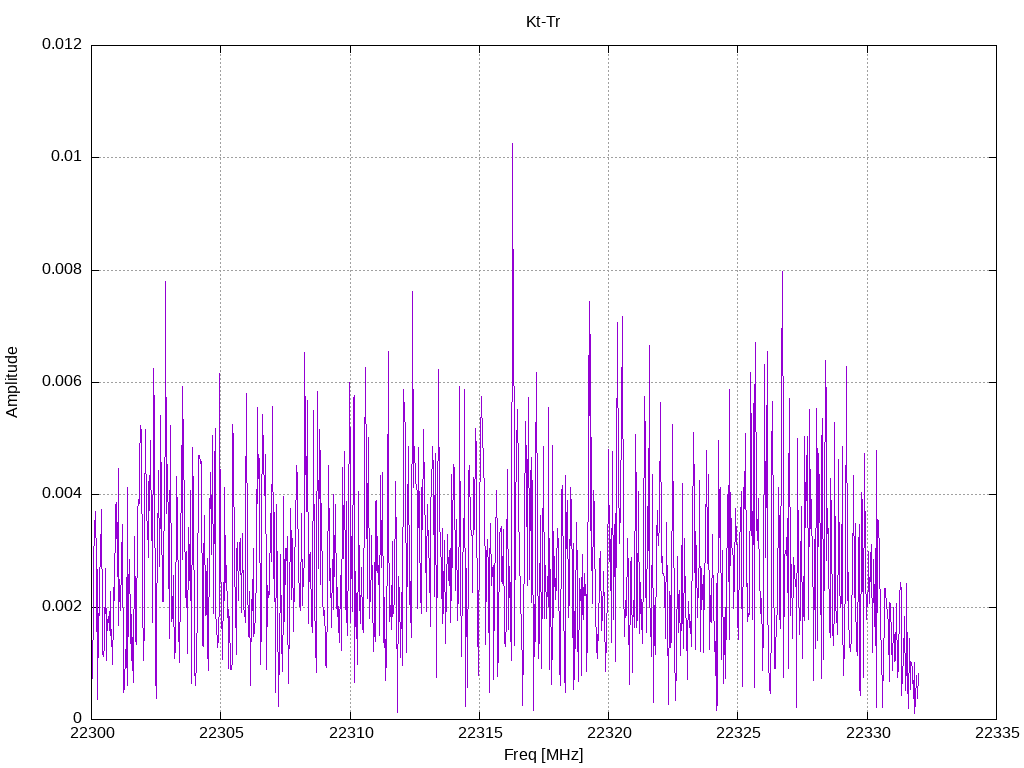Click the y-axis value 0.012

coord(62,44)
